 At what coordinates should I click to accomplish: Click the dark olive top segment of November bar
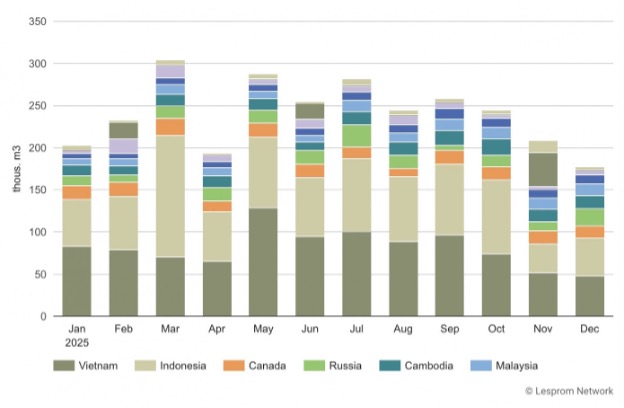pos(543,169)
